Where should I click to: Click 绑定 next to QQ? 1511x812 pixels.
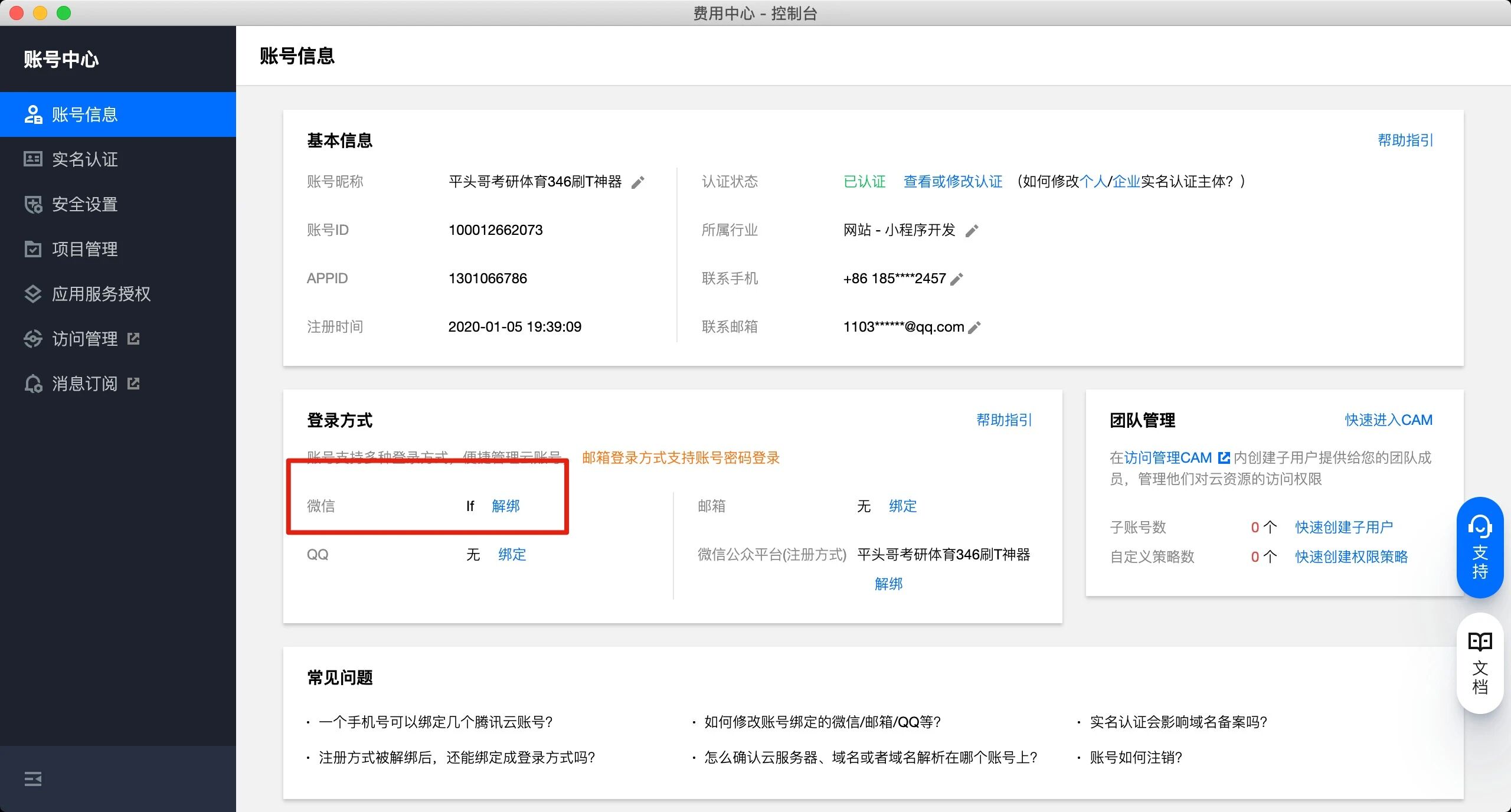point(512,554)
